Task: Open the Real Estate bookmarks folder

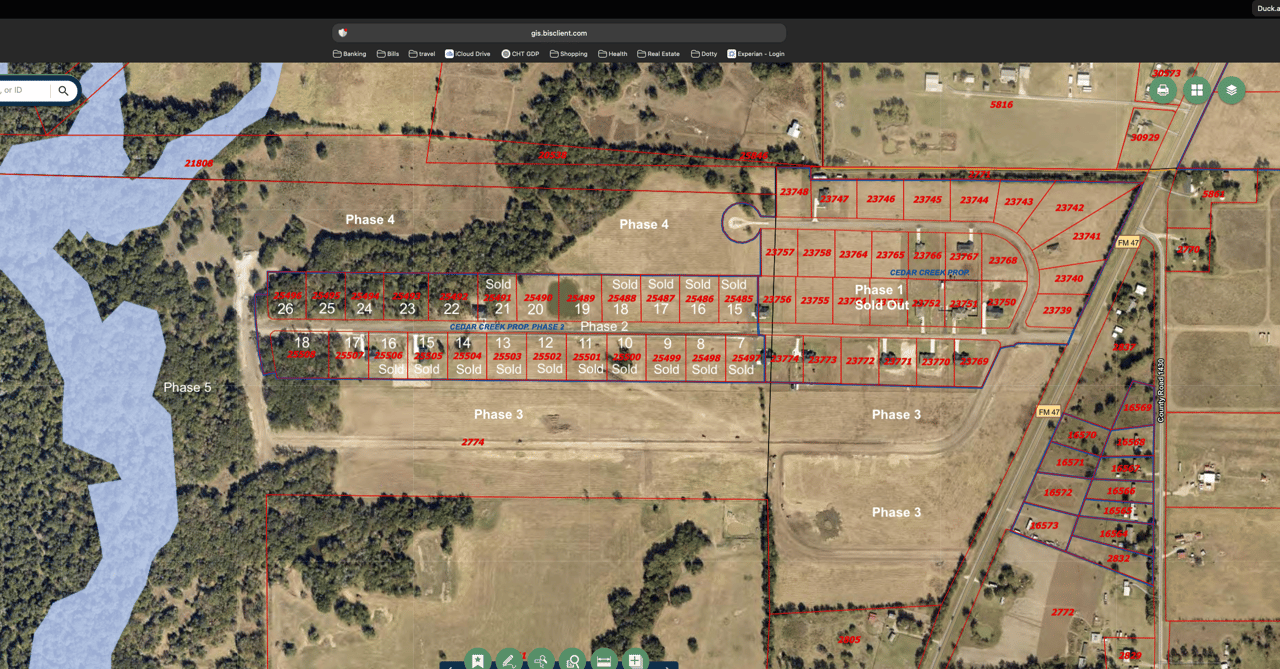Action: [658, 54]
